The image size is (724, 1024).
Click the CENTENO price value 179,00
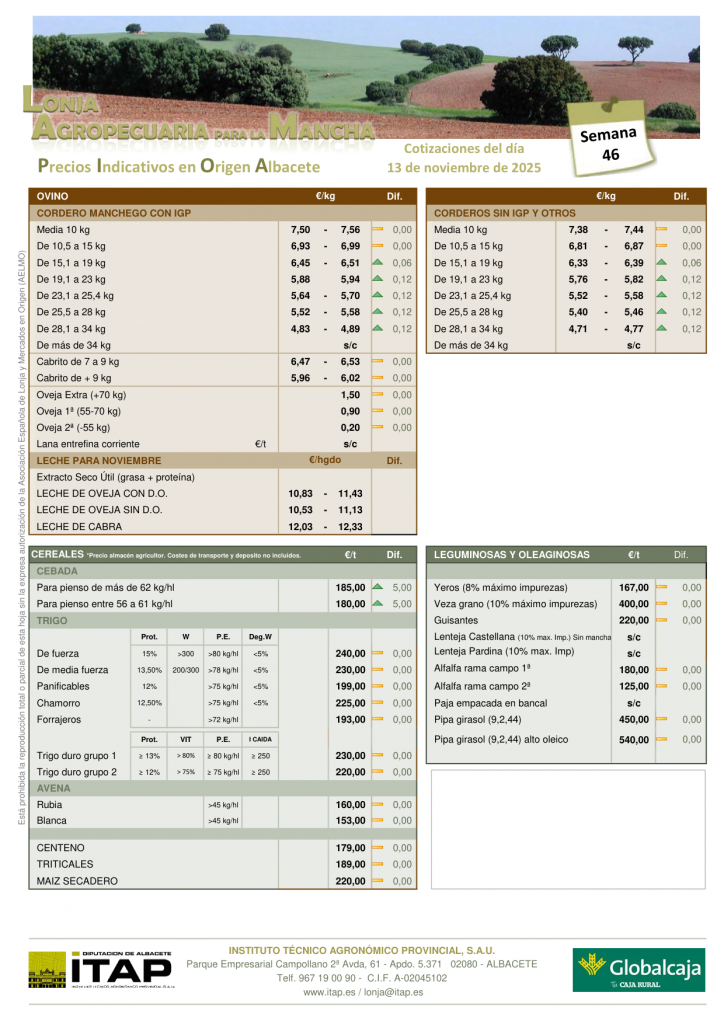click(350, 848)
